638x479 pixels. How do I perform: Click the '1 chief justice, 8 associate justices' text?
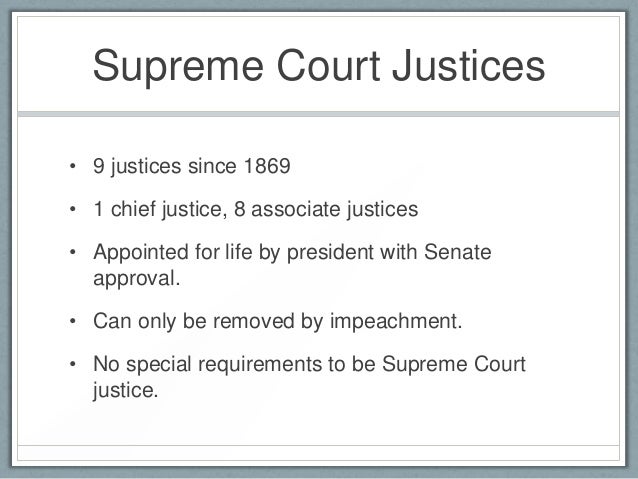(256, 210)
